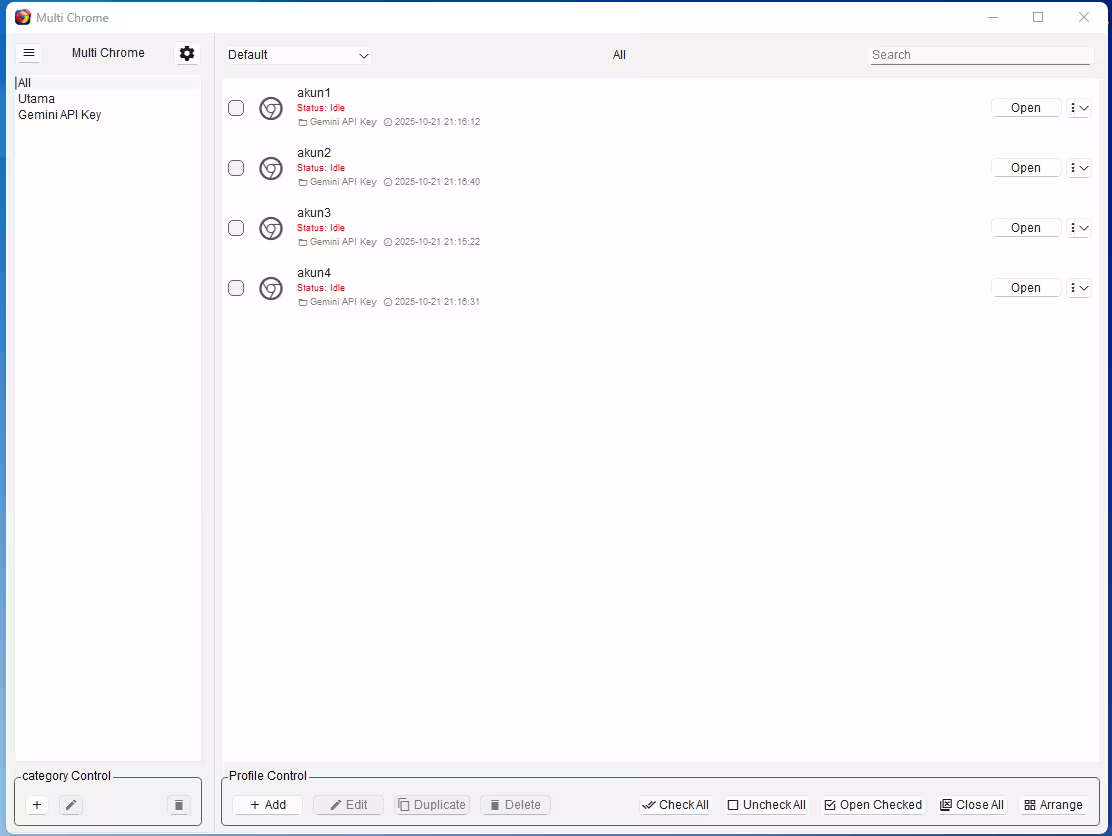Check the akun1 profile checkbox

click(236, 108)
